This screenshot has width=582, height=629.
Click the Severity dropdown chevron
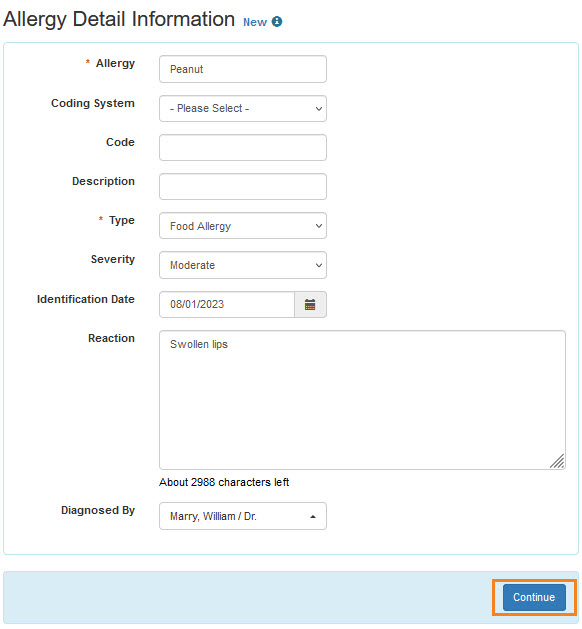[319, 265]
